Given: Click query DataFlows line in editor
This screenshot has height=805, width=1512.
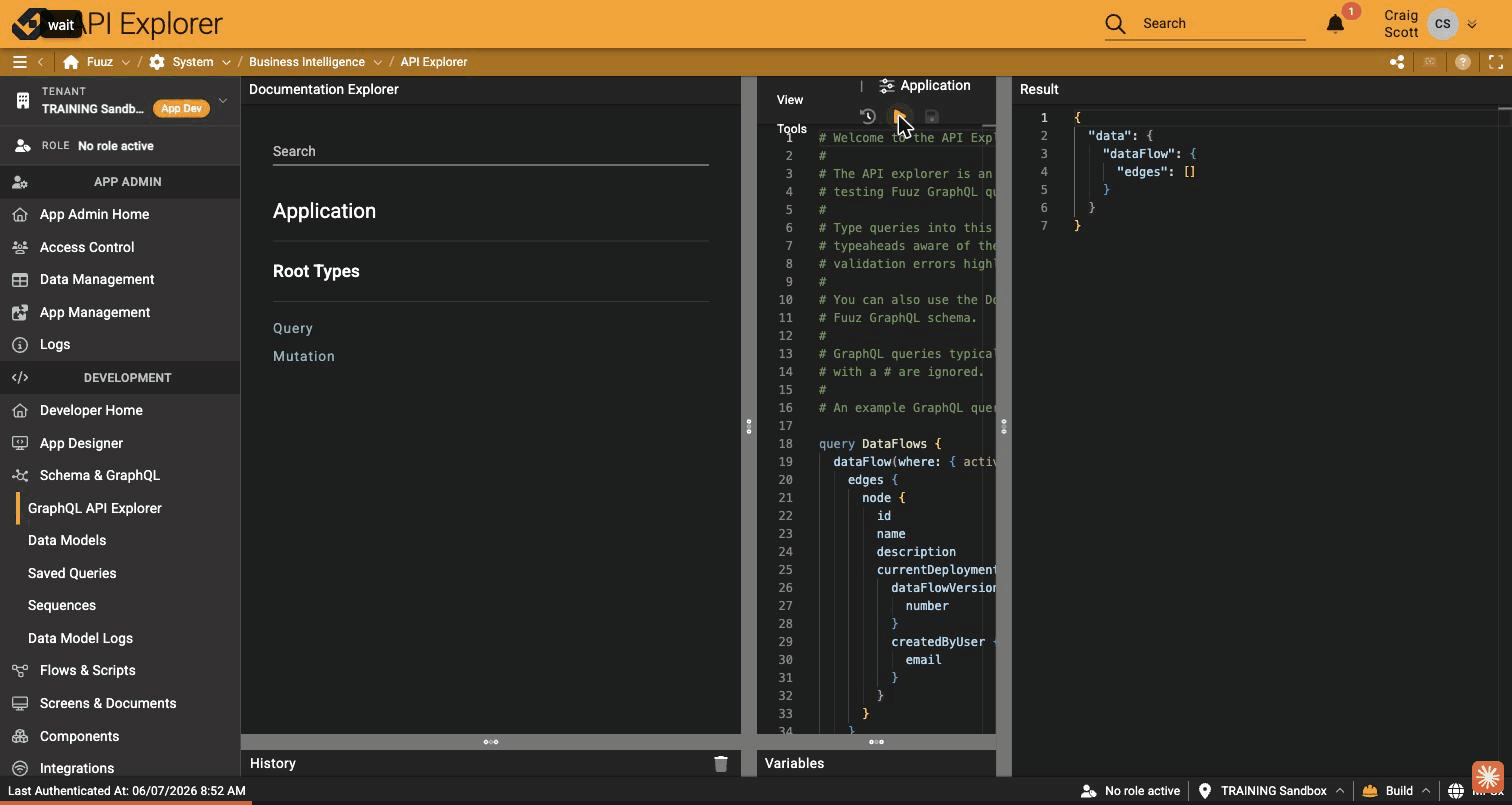Looking at the screenshot, I should 880,444.
